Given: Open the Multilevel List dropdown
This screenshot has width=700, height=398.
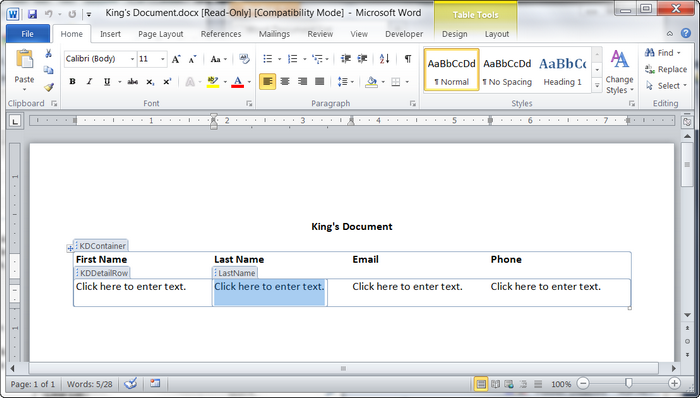Looking at the screenshot, I should point(327,59).
